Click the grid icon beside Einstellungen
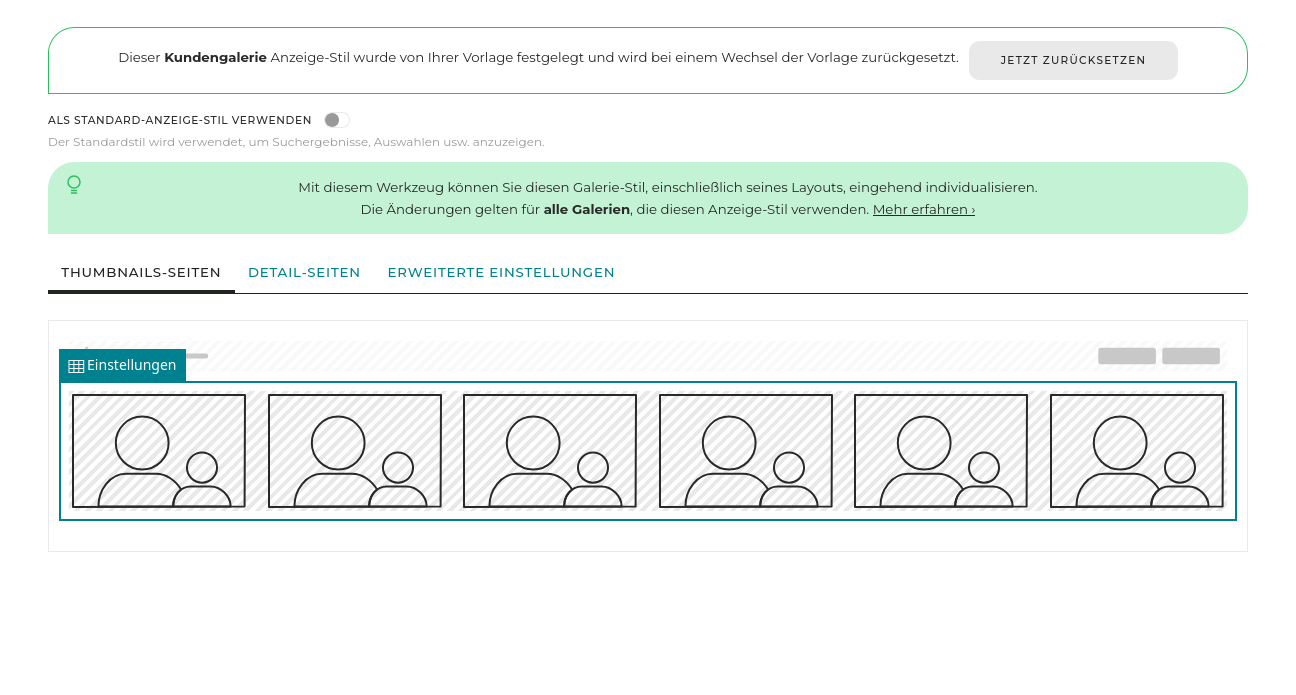This screenshot has height=695, width=1296. 76,366
